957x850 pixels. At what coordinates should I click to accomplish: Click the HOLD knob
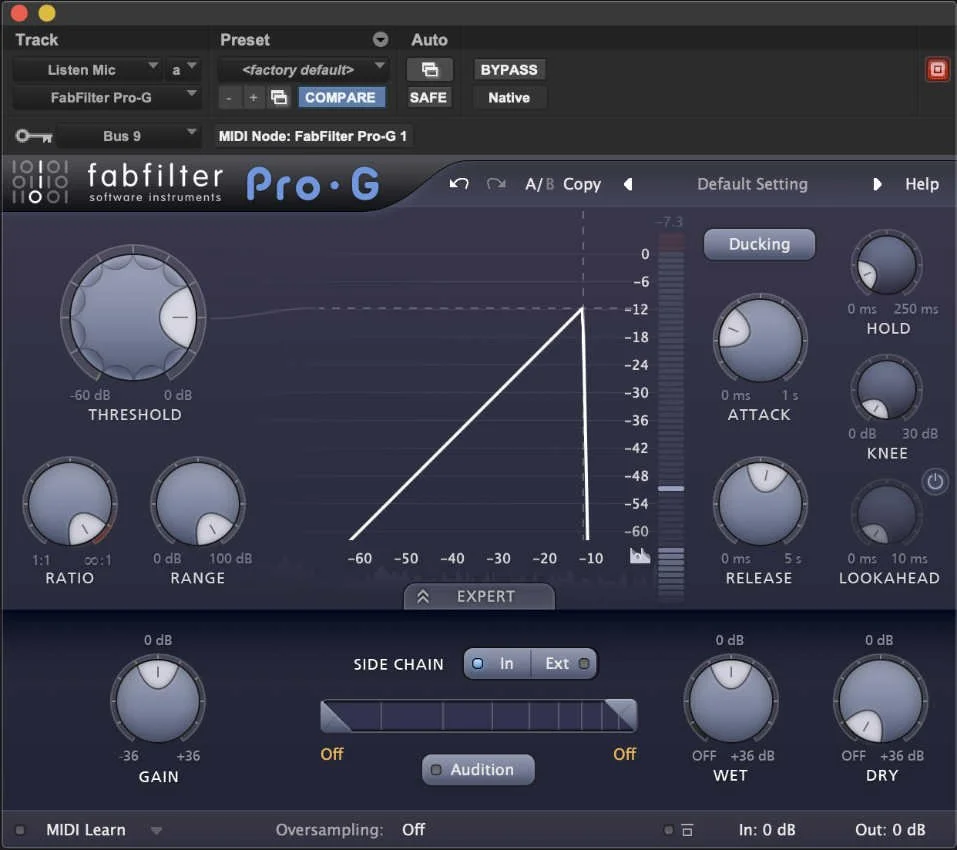pyautogui.click(x=886, y=265)
